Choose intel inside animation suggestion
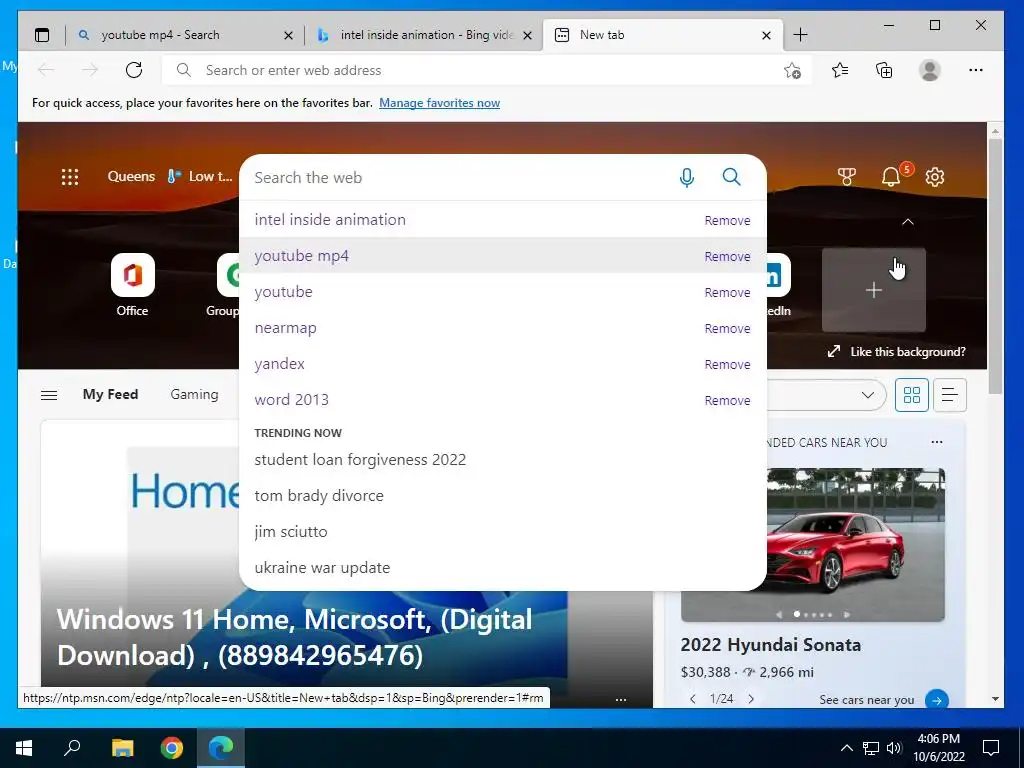The width and height of the screenshot is (1024, 768). [330, 219]
